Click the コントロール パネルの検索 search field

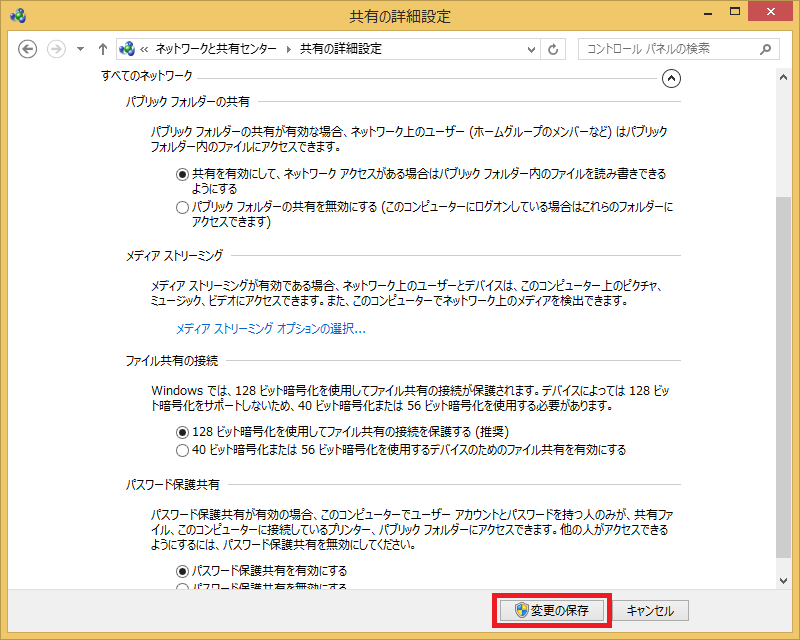(668, 49)
